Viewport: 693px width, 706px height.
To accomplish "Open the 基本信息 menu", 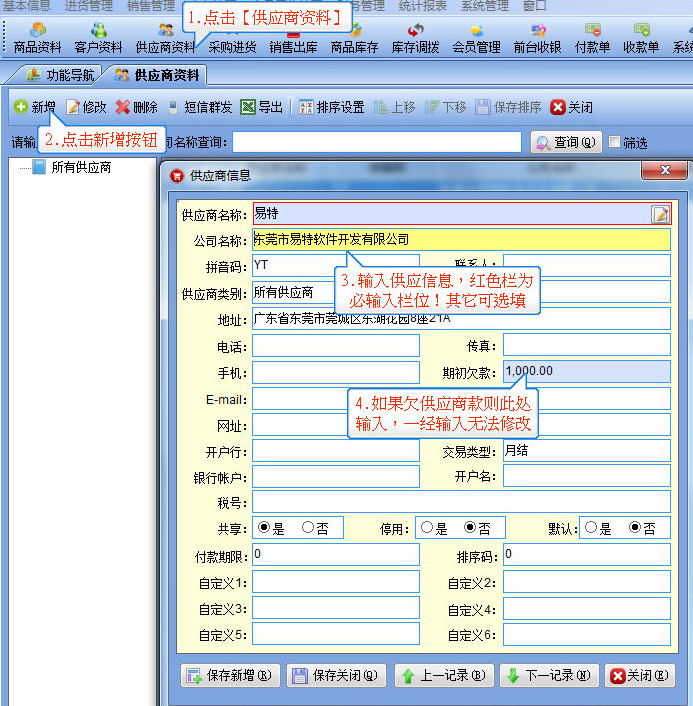I will [27, 5].
